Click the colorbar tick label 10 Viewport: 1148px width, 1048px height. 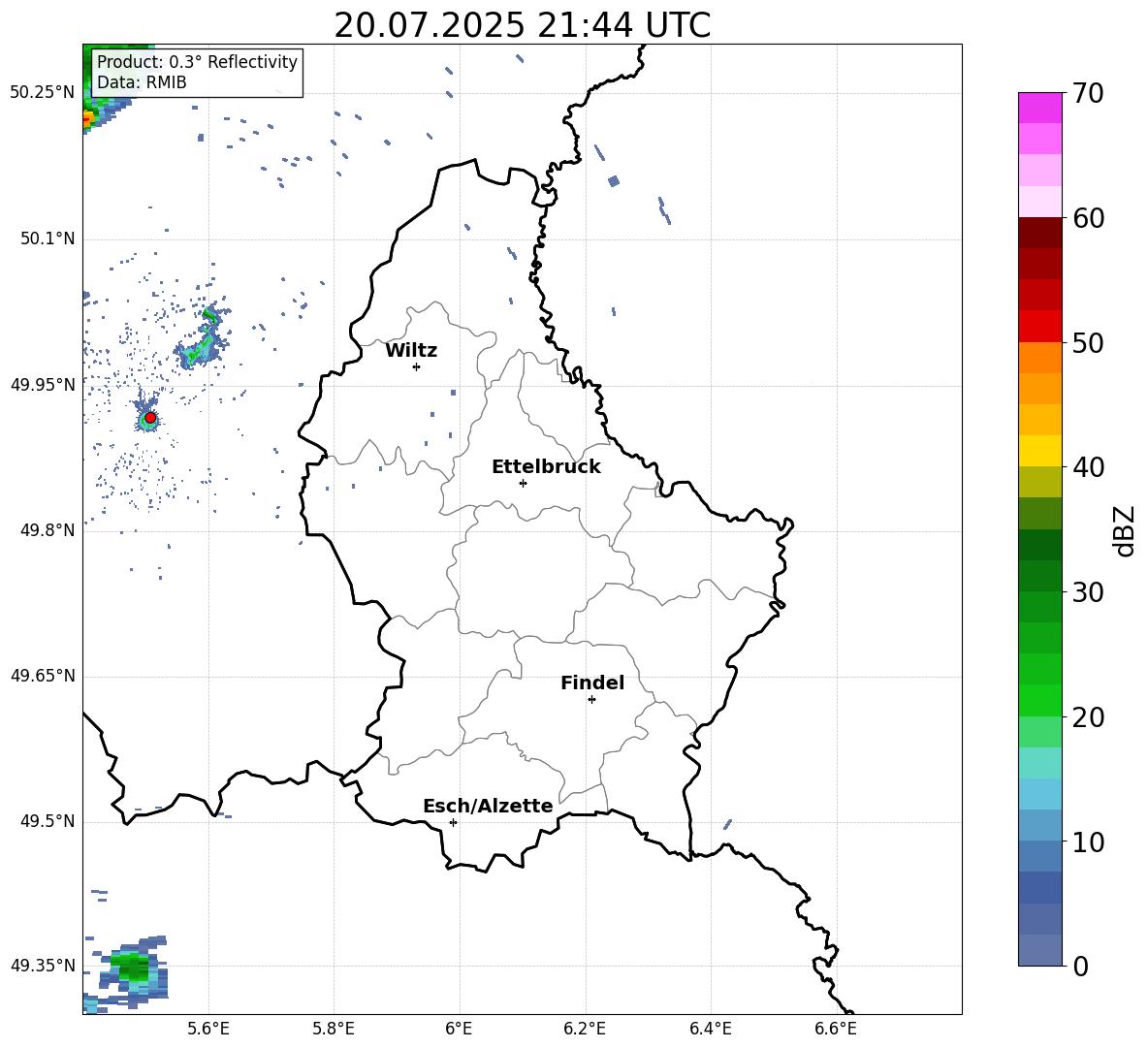tap(1088, 842)
